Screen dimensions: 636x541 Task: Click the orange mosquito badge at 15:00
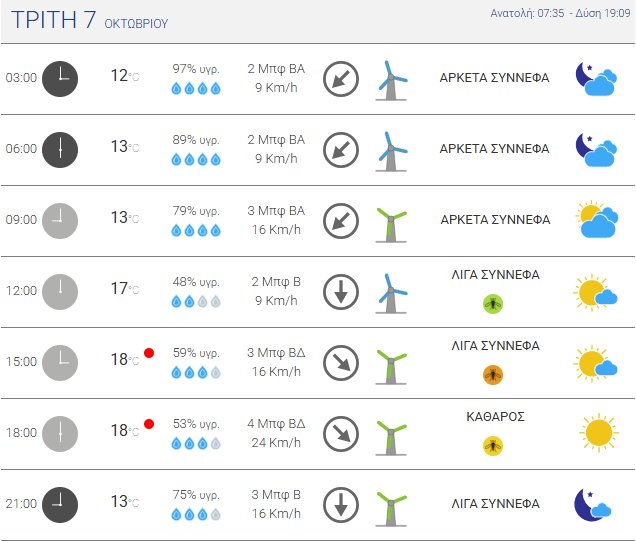493,374
